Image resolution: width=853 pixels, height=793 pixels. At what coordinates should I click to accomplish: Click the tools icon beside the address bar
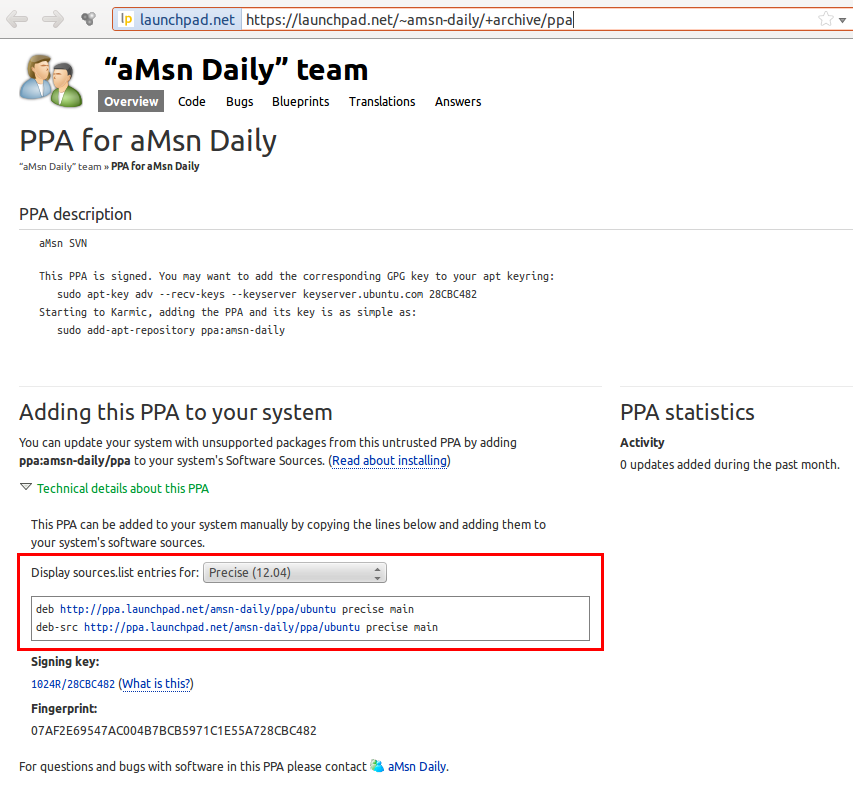(x=88, y=20)
